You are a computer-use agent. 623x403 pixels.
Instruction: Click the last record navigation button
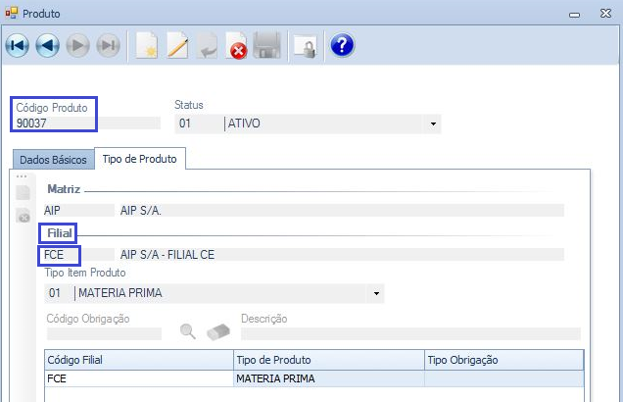[x=108, y=45]
